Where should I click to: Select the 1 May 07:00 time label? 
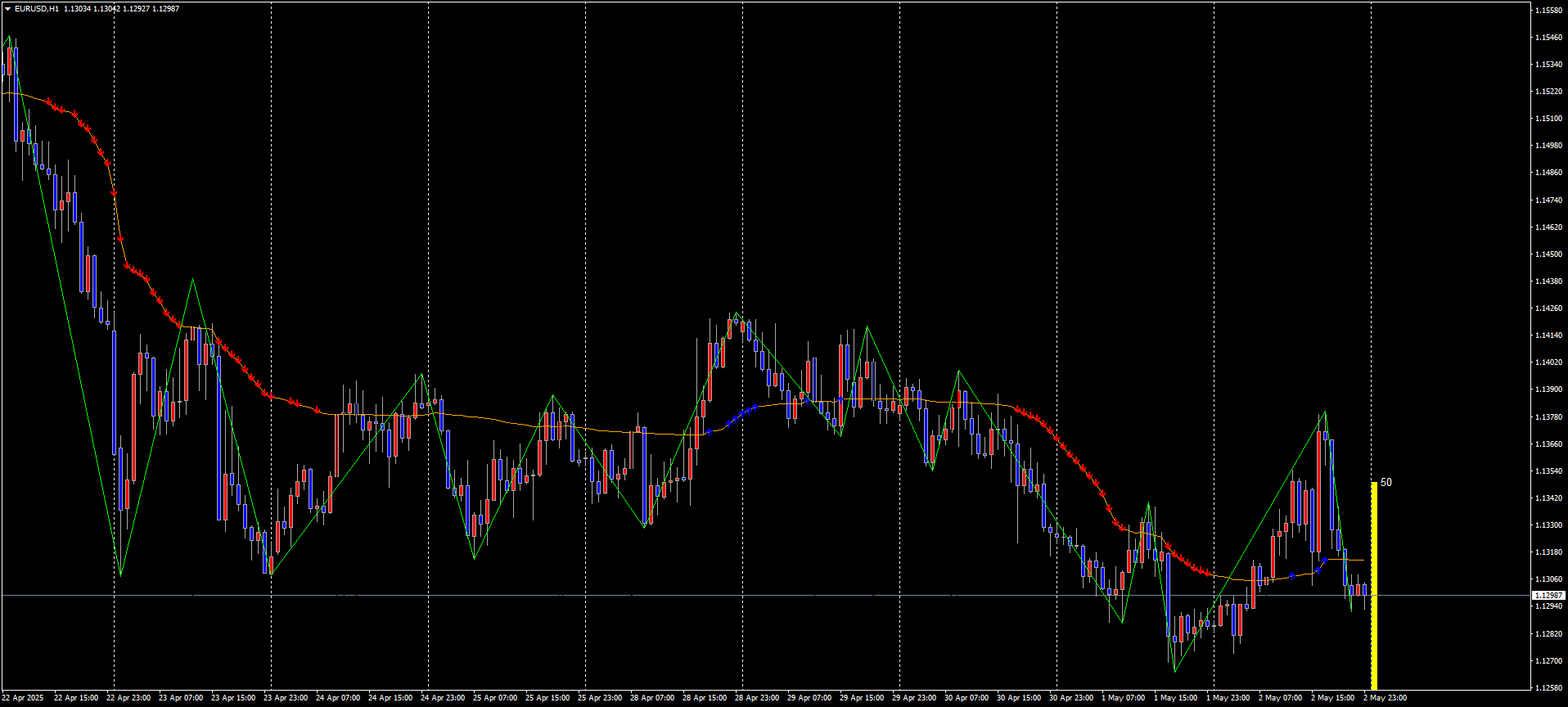click(x=1123, y=698)
